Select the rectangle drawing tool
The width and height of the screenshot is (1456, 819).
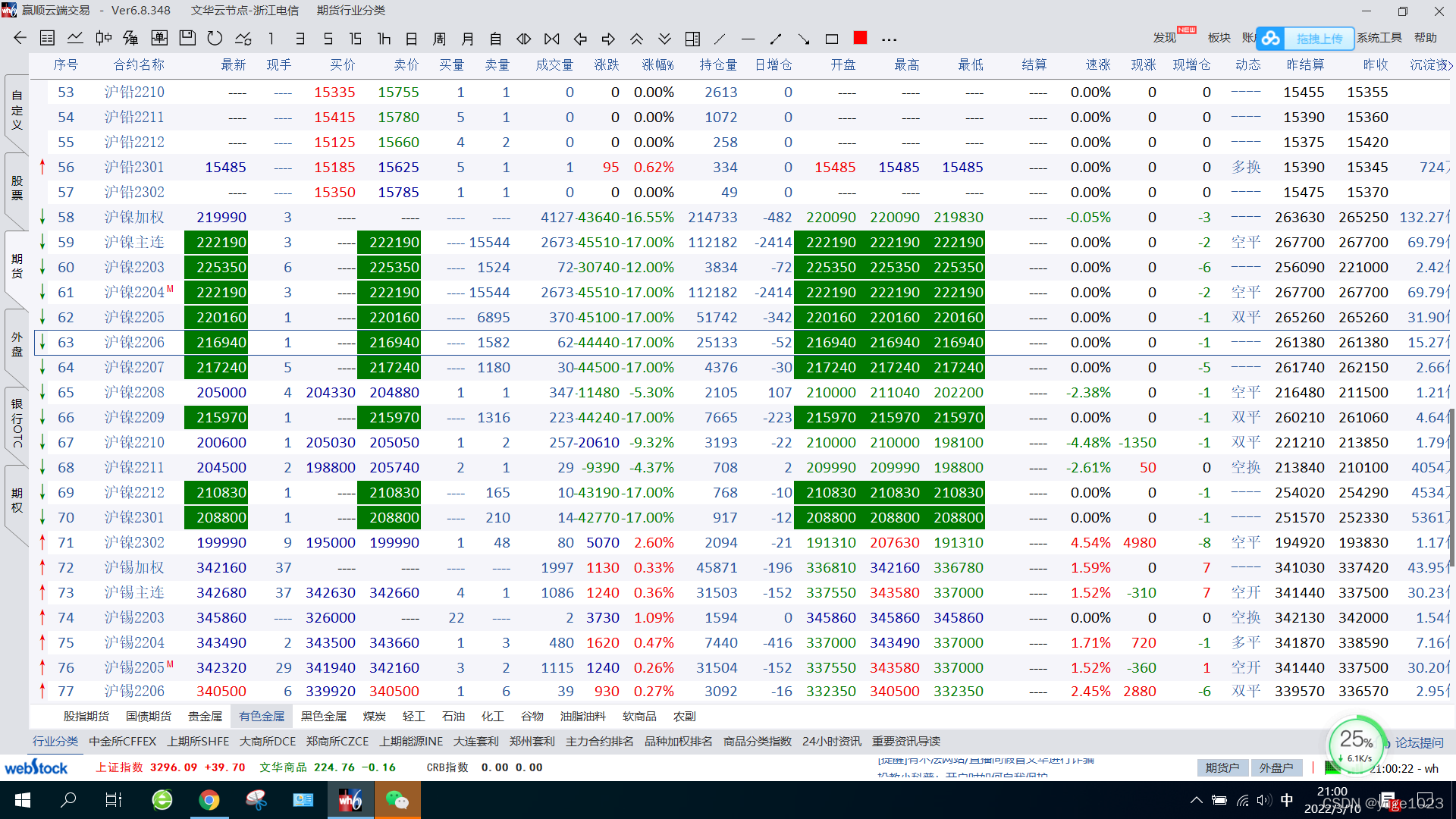[x=832, y=38]
